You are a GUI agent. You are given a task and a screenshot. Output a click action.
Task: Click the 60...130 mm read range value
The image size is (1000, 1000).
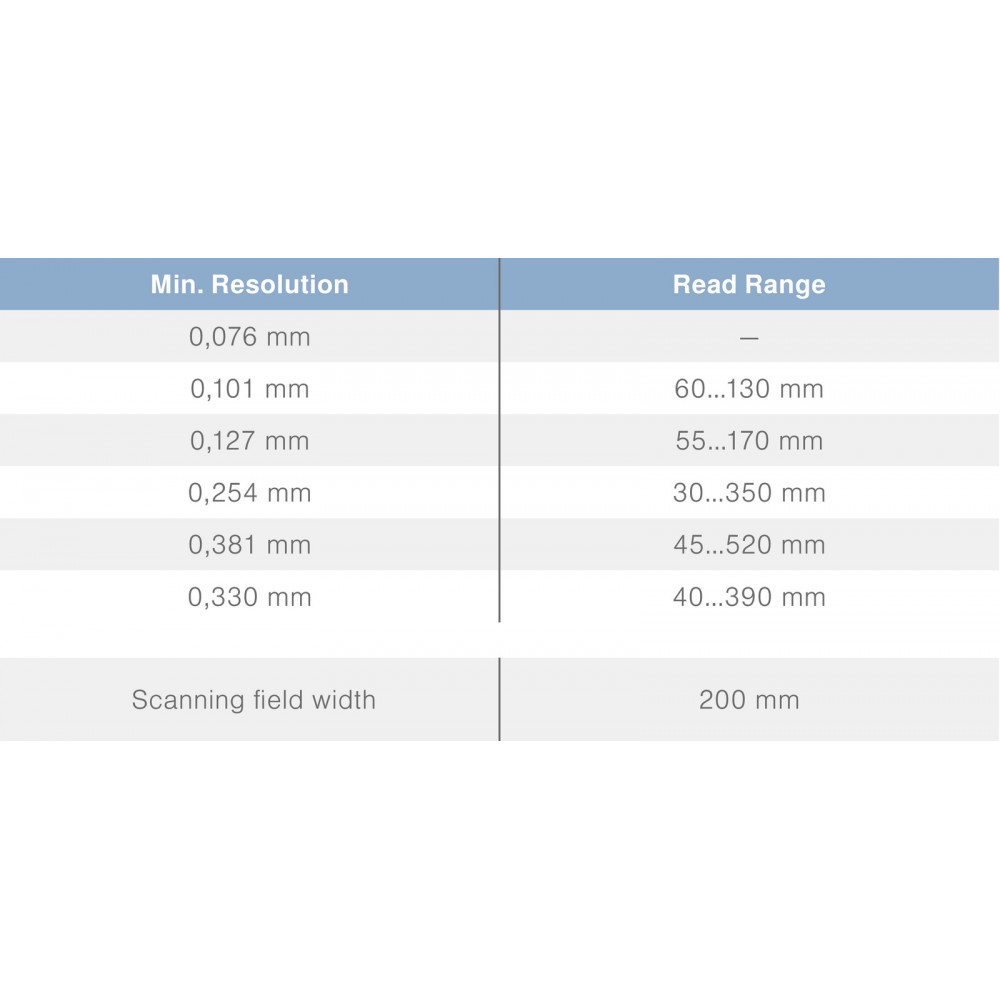pyautogui.click(x=749, y=389)
